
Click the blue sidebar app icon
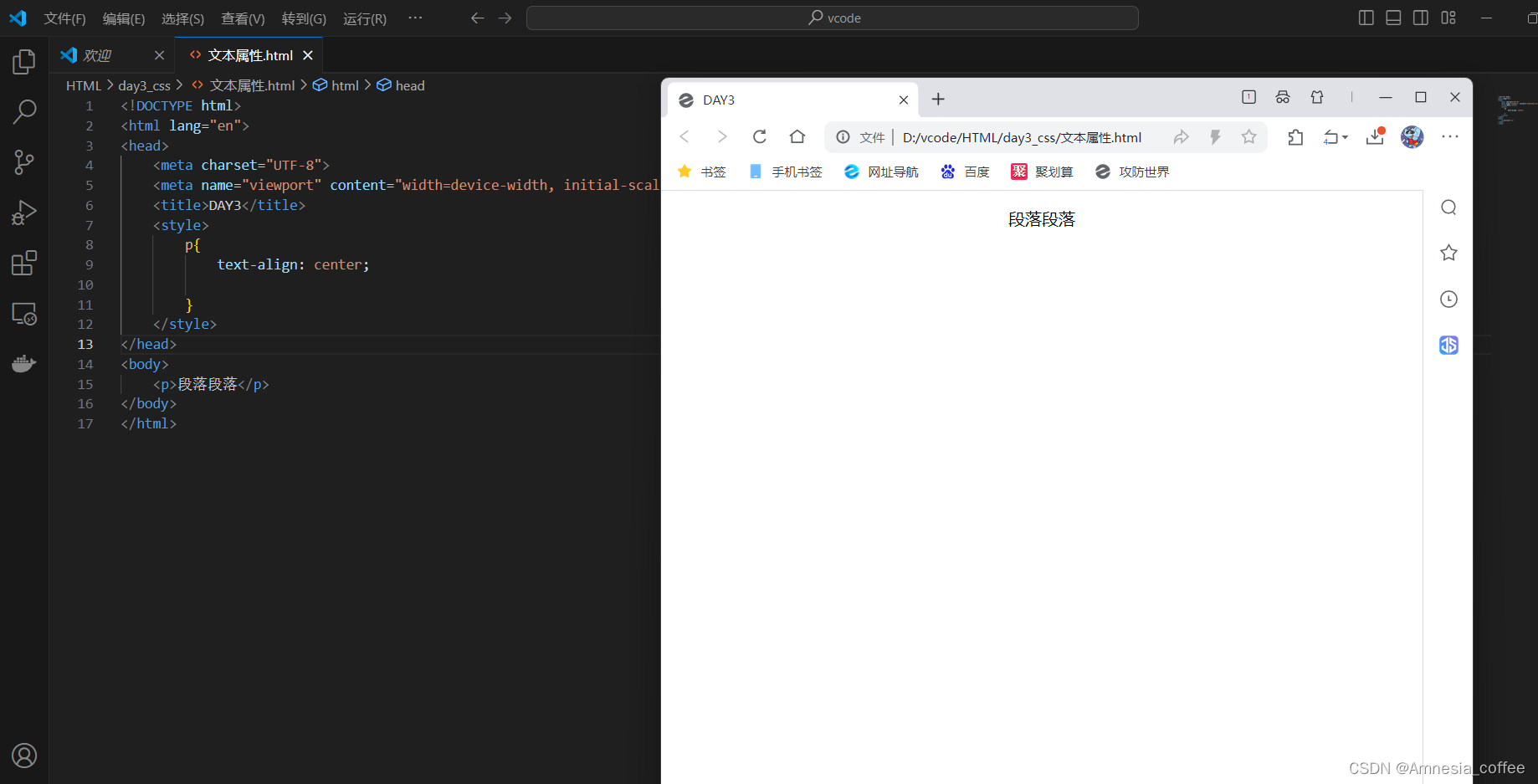(x=1448, y=345)
